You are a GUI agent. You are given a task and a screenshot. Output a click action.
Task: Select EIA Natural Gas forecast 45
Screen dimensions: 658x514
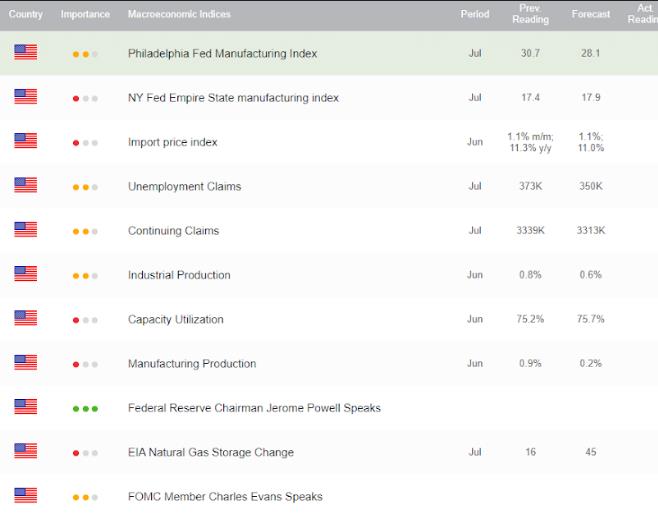591,452
